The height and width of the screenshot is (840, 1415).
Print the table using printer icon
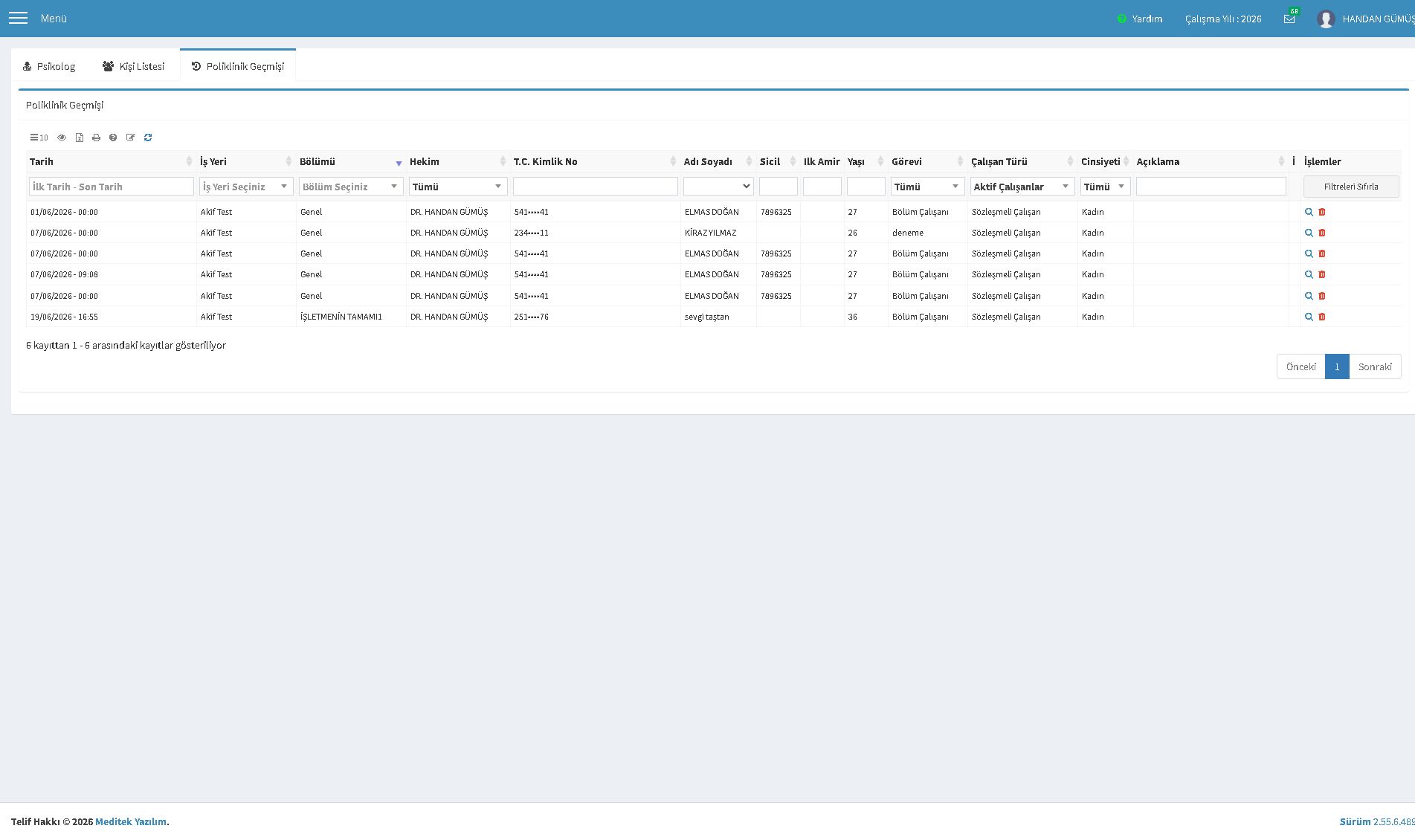(x=96, y=138)
